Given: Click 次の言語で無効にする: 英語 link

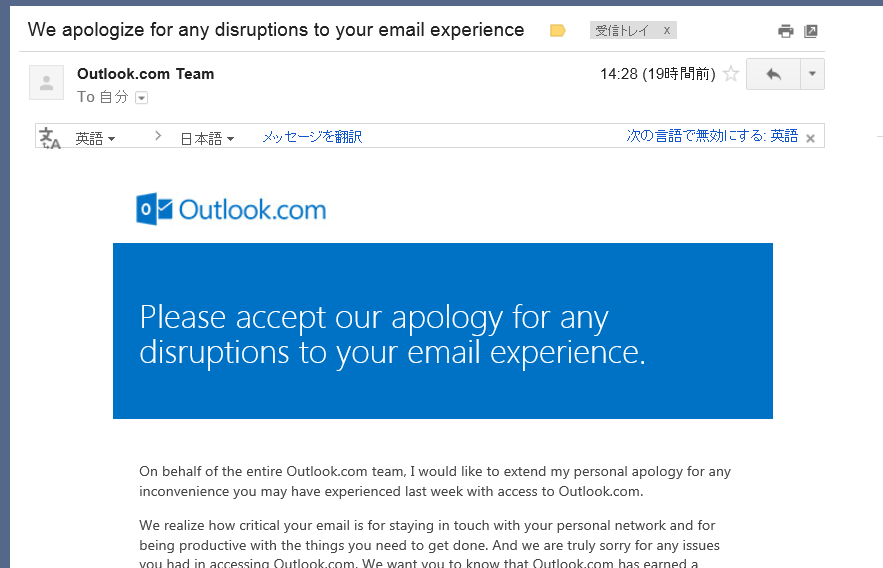Looking at the screenshot, I should pos(712,136).
